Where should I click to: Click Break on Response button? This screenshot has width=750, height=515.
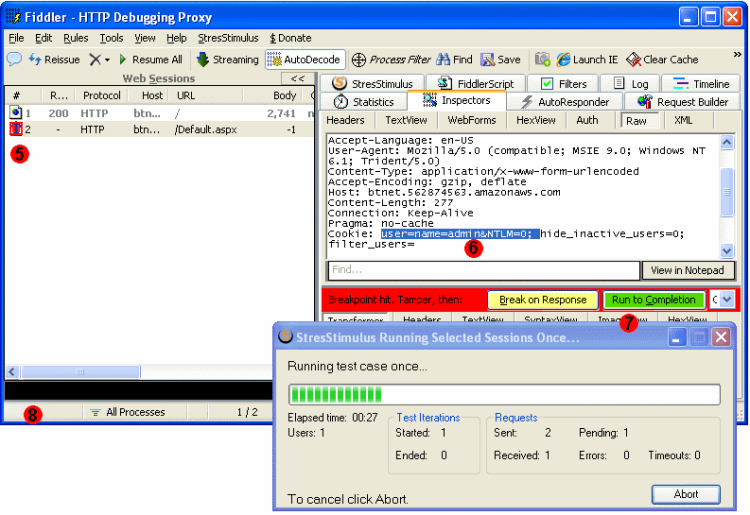(x=543, y=300)
